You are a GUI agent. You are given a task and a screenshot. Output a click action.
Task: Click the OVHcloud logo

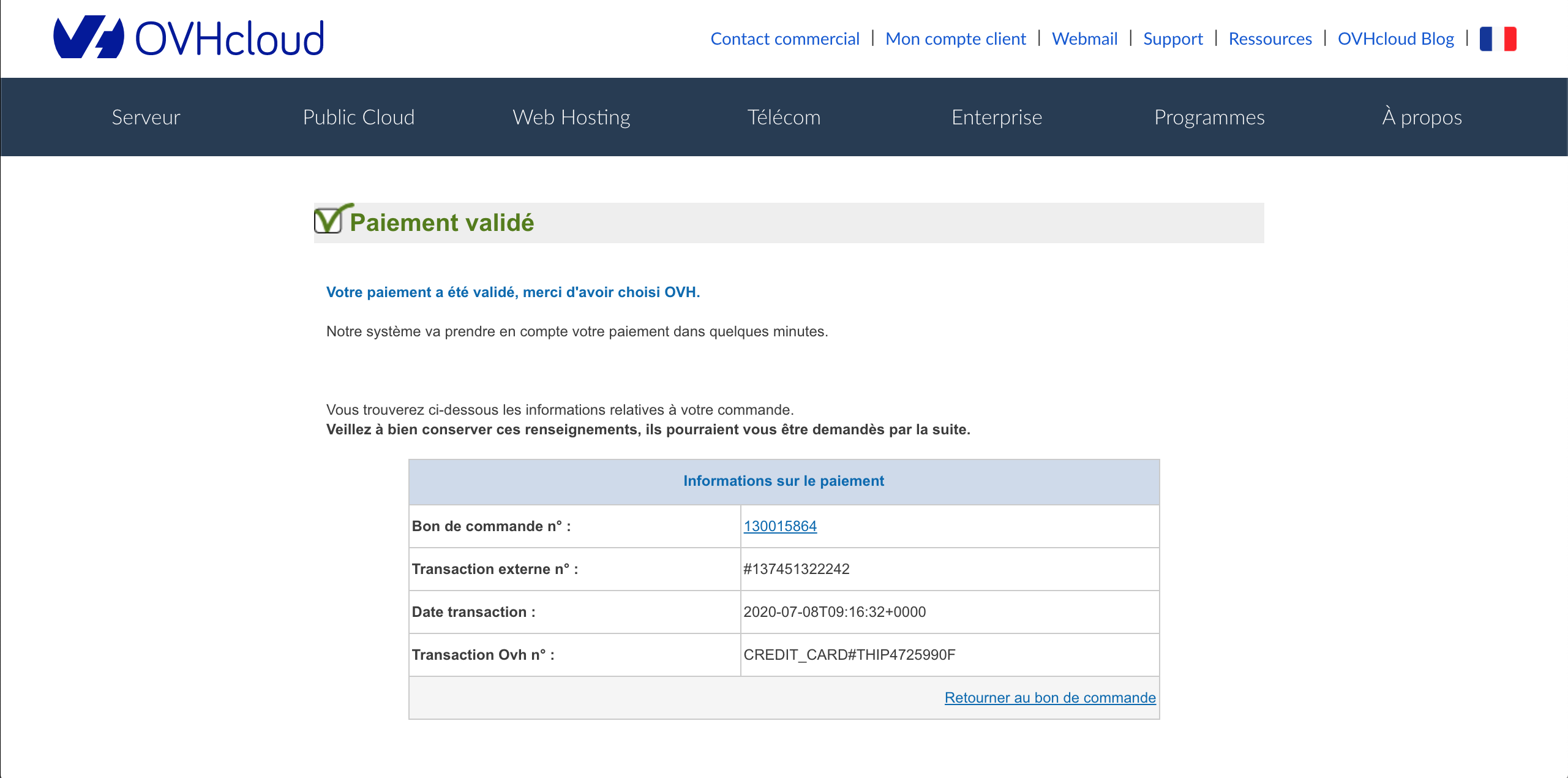click(189, 38)
